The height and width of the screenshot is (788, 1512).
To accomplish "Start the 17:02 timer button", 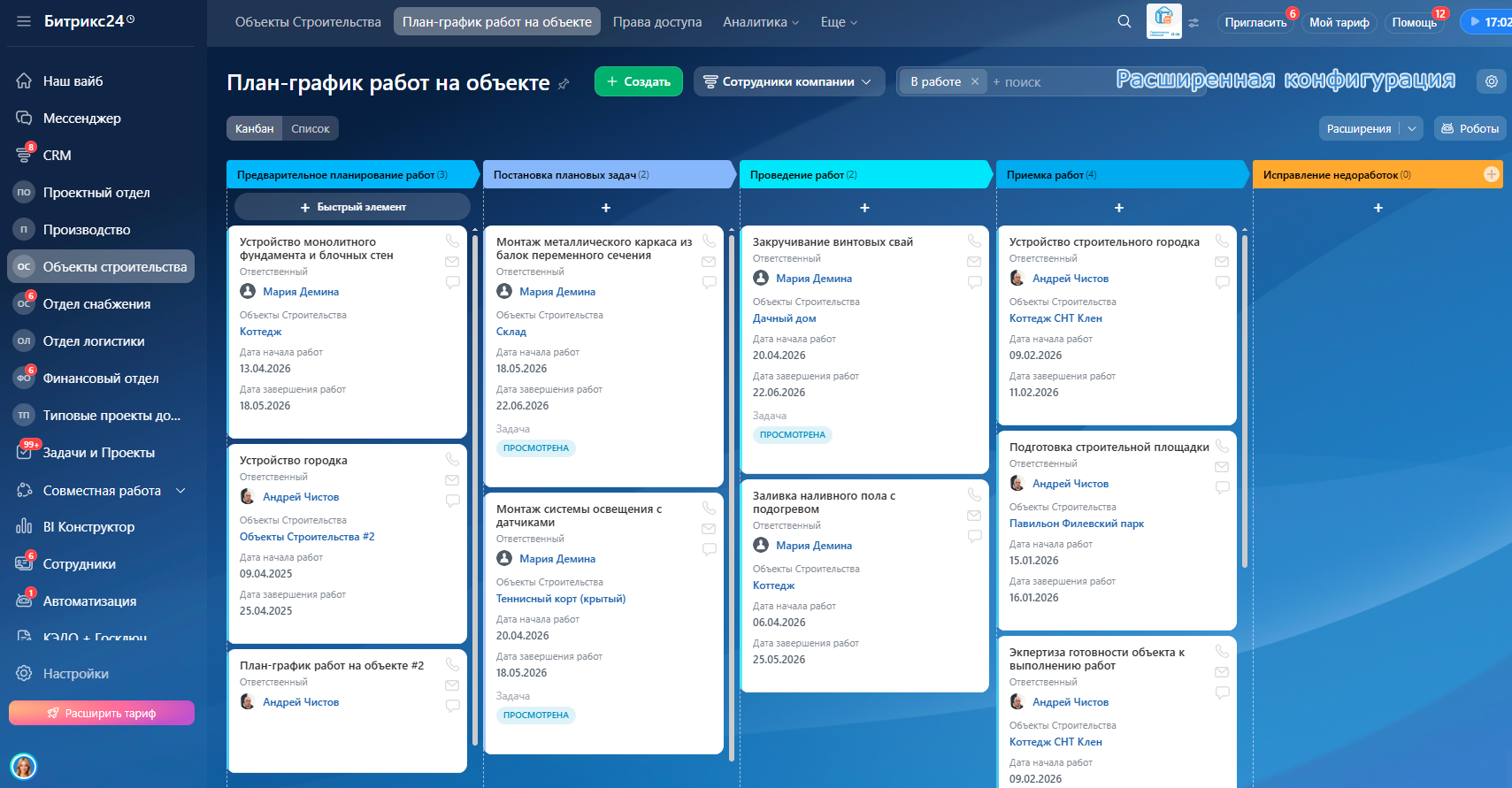I will 1487,22.
